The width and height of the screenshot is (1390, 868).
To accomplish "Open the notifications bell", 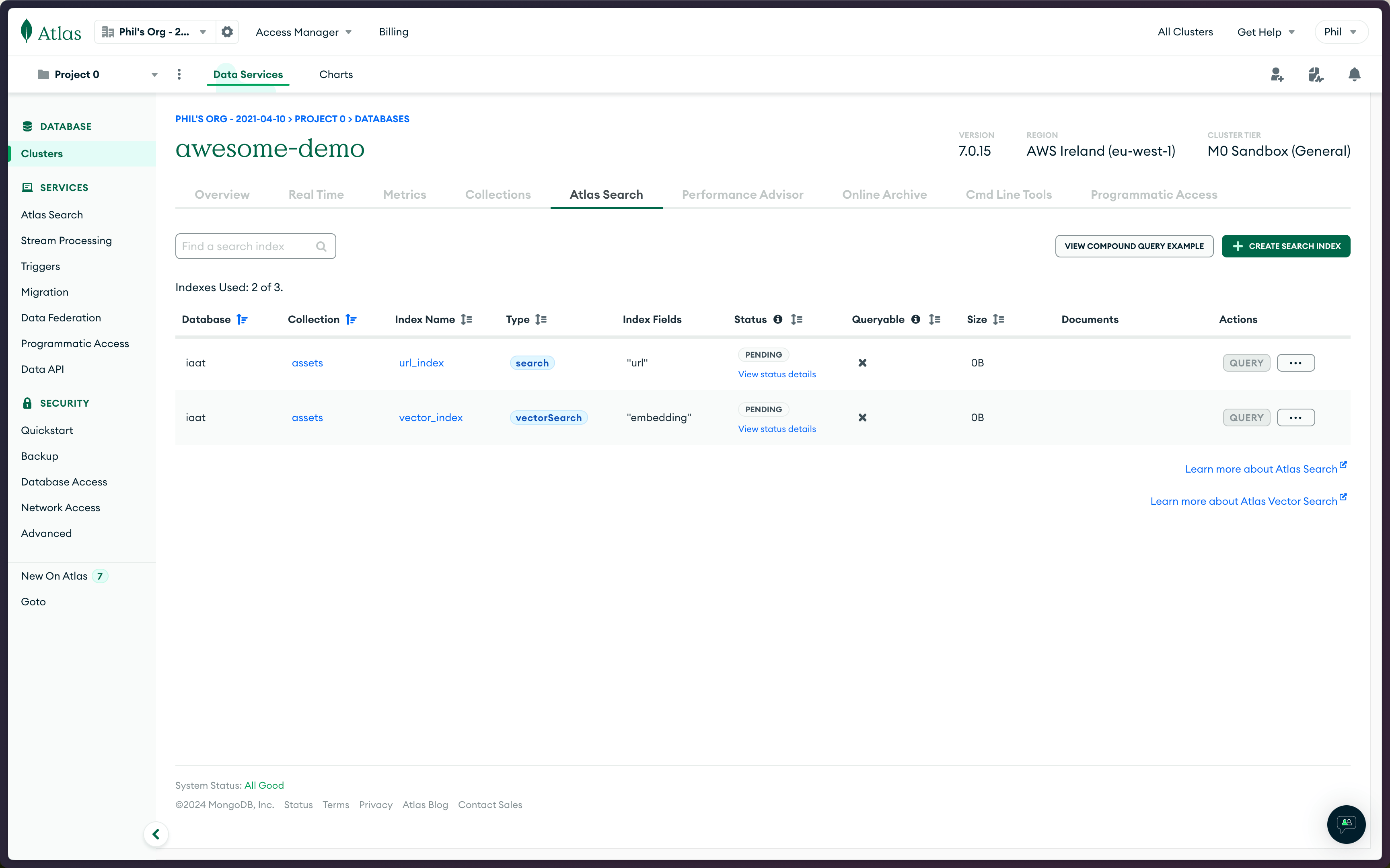I will click(1355, 74).
